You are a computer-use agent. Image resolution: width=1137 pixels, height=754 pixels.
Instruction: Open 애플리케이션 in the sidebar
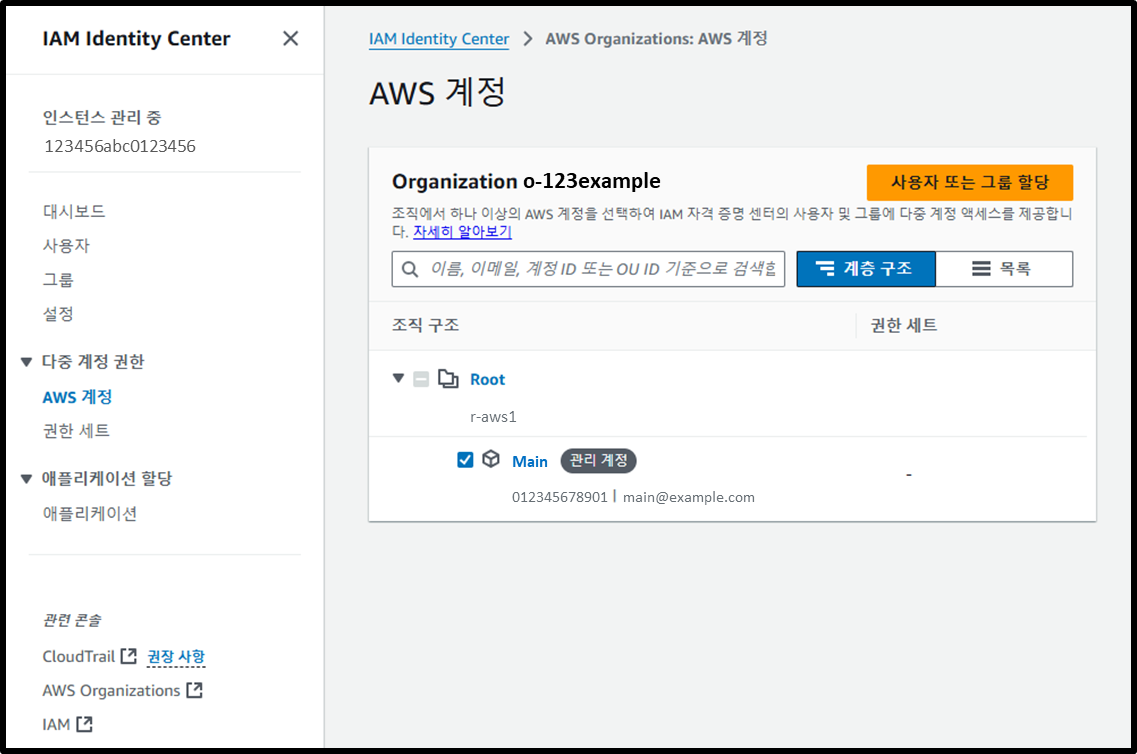[x=90, y=513]
